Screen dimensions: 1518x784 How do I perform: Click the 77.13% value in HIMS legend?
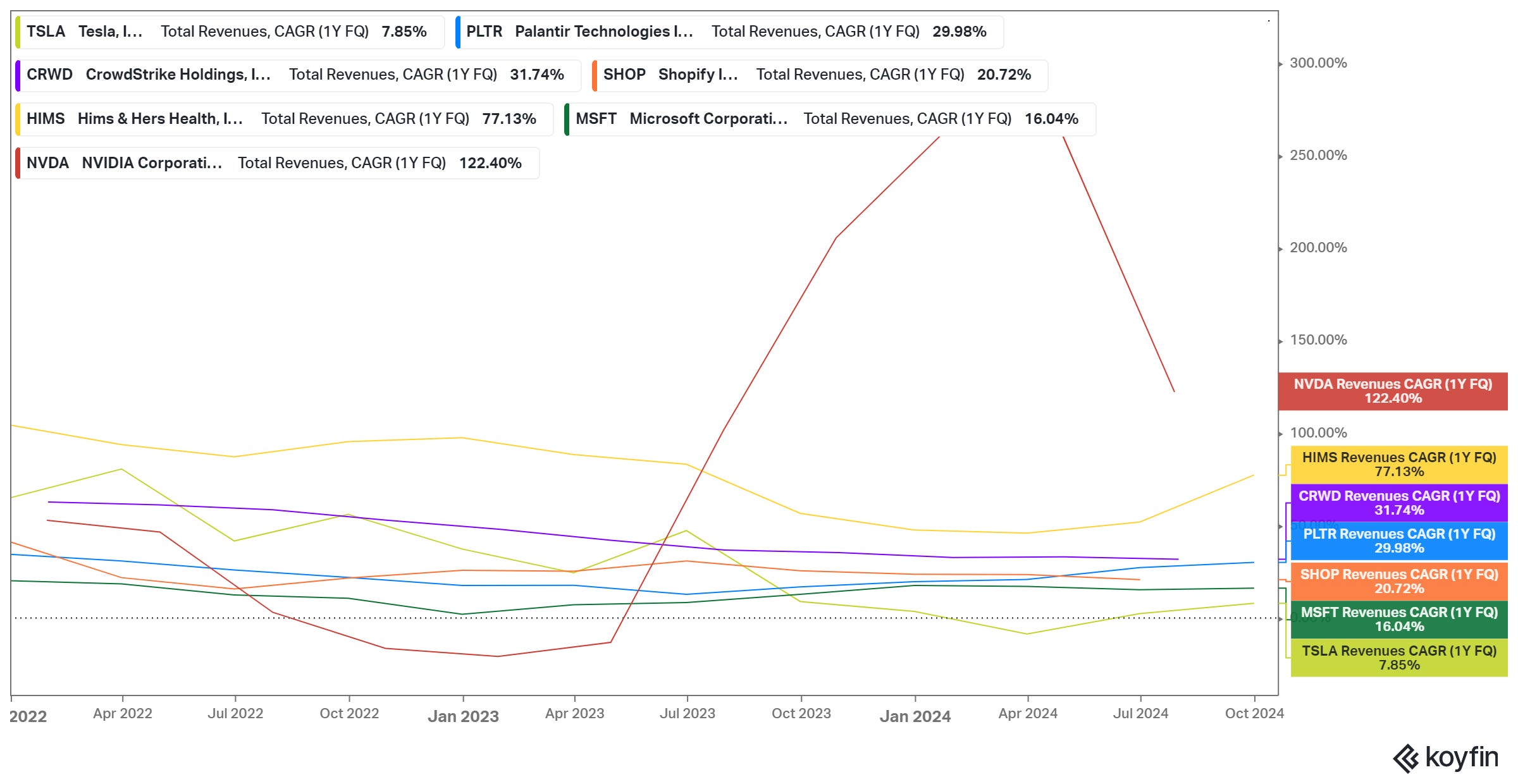(509, 119)
